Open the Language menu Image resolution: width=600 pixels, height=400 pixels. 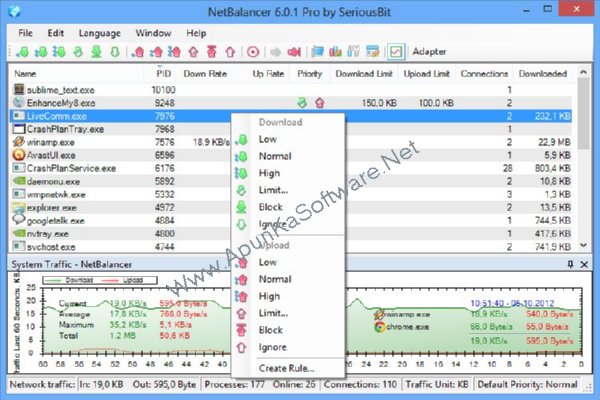click(x=99, y=33)
